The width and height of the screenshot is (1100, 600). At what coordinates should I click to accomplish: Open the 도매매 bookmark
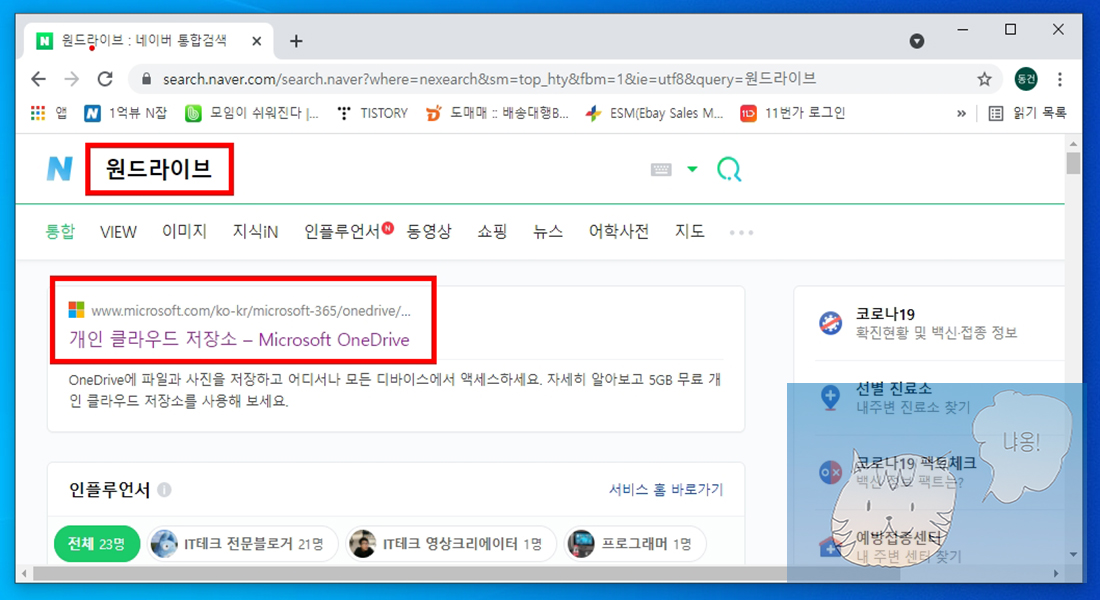pyautogui.click(x=497, y=113)
